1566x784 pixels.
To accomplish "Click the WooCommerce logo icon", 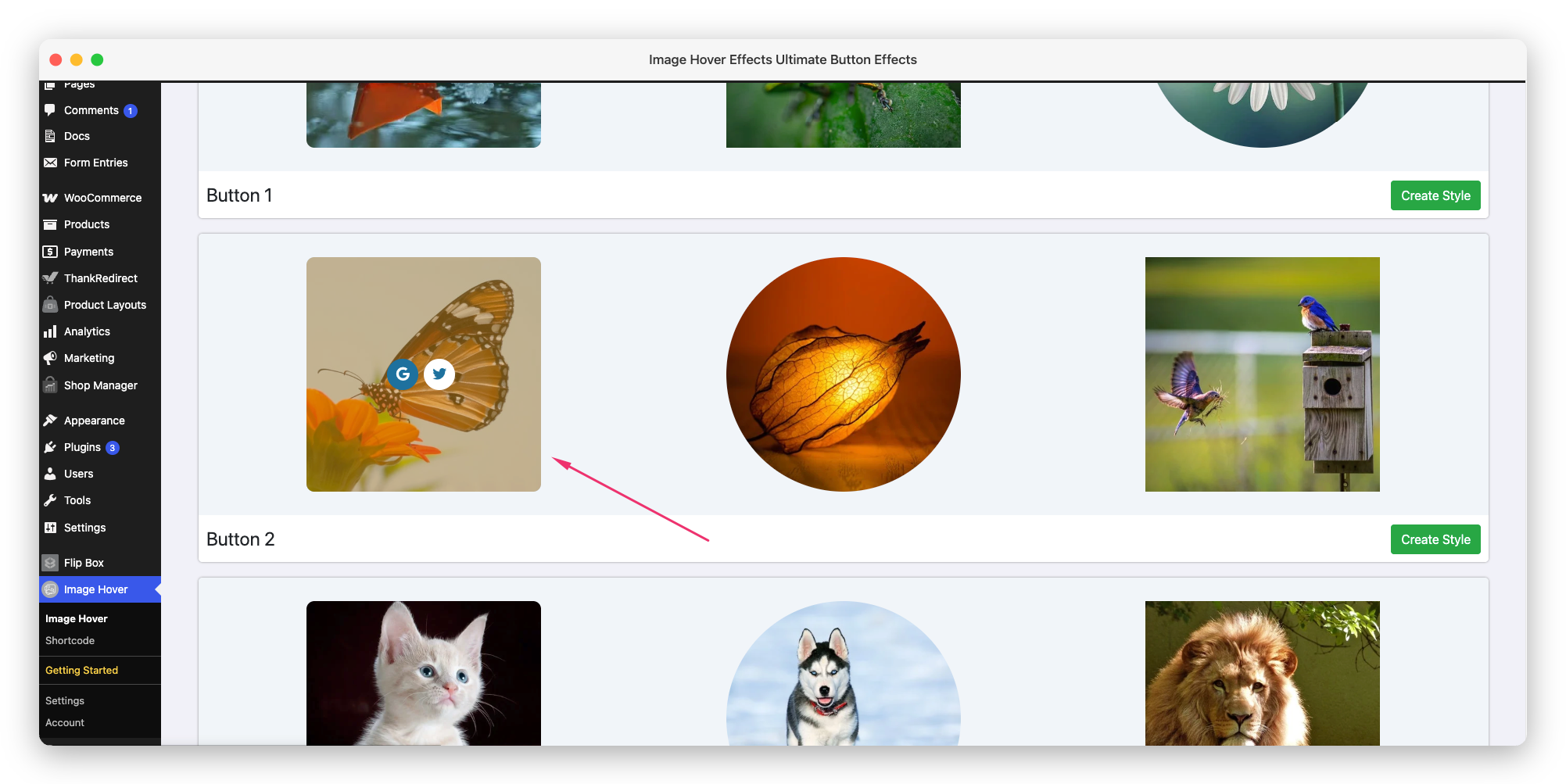I will 50,198.
